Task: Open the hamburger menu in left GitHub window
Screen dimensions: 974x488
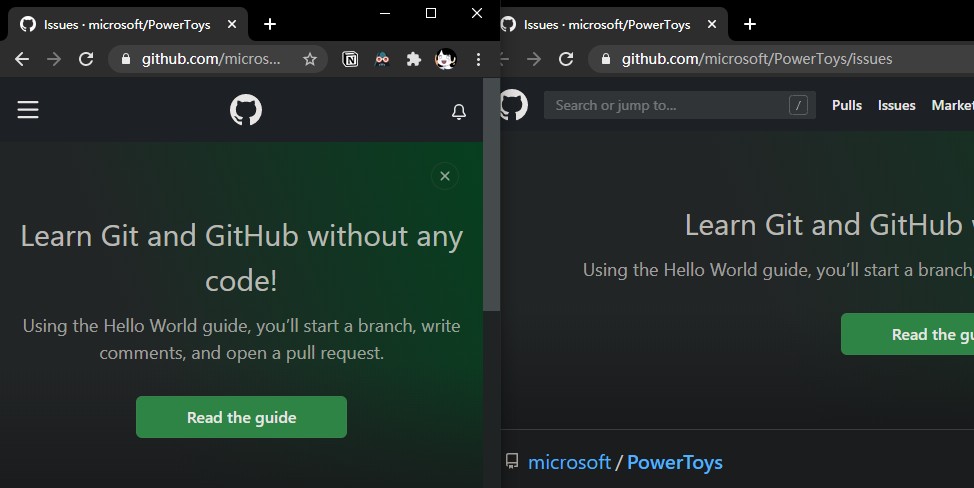Action: pyautogui.click(x=28, y=110)
